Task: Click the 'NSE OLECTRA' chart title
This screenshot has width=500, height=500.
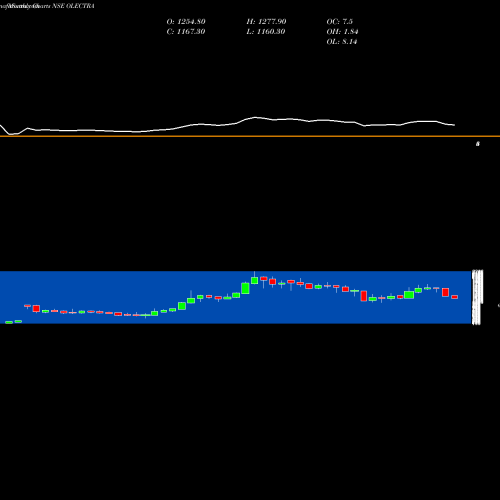Action: tap(73, 6)
